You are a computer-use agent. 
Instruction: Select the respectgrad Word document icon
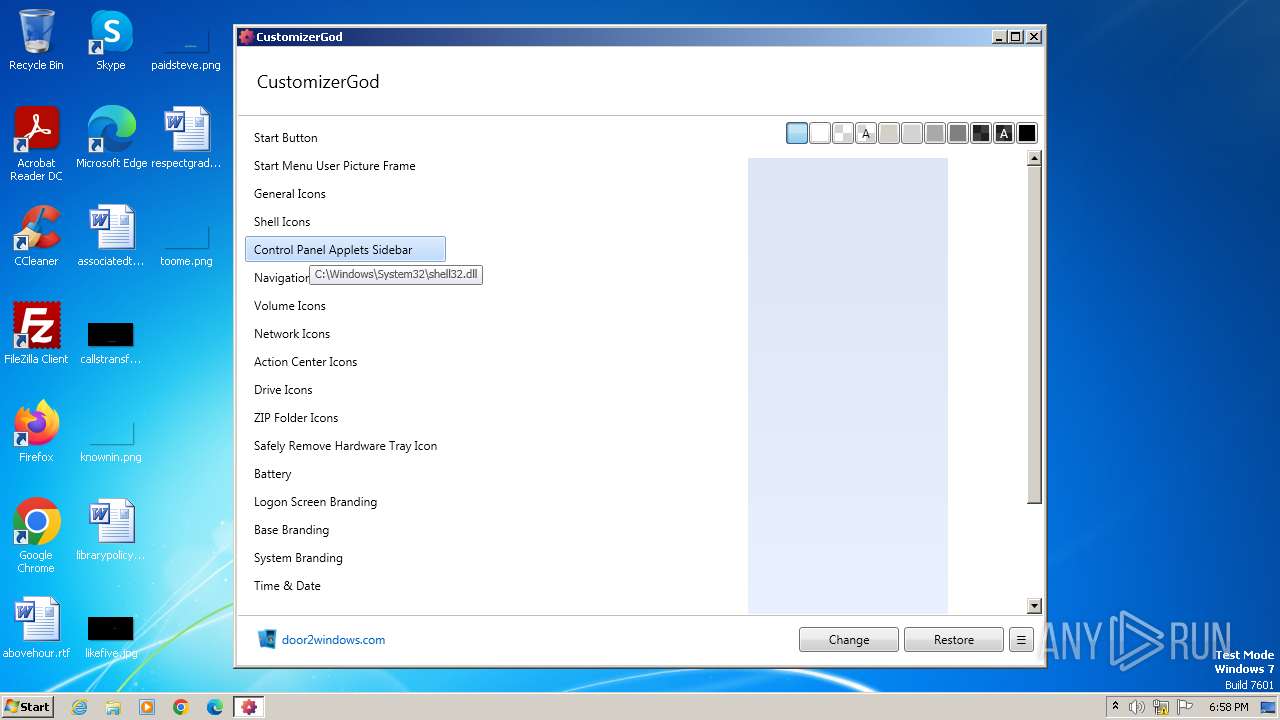point(186,137)
